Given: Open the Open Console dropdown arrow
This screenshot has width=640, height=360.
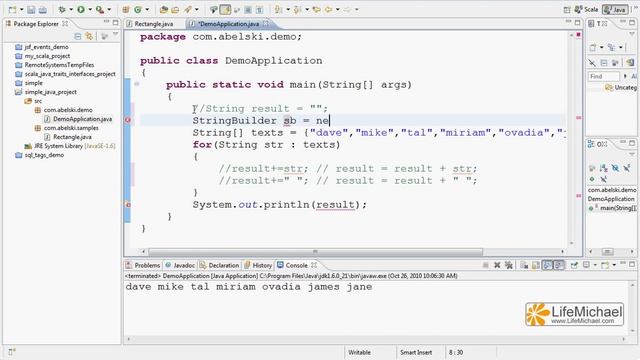Looking at the screenshot, I should (x=614, y=265).
